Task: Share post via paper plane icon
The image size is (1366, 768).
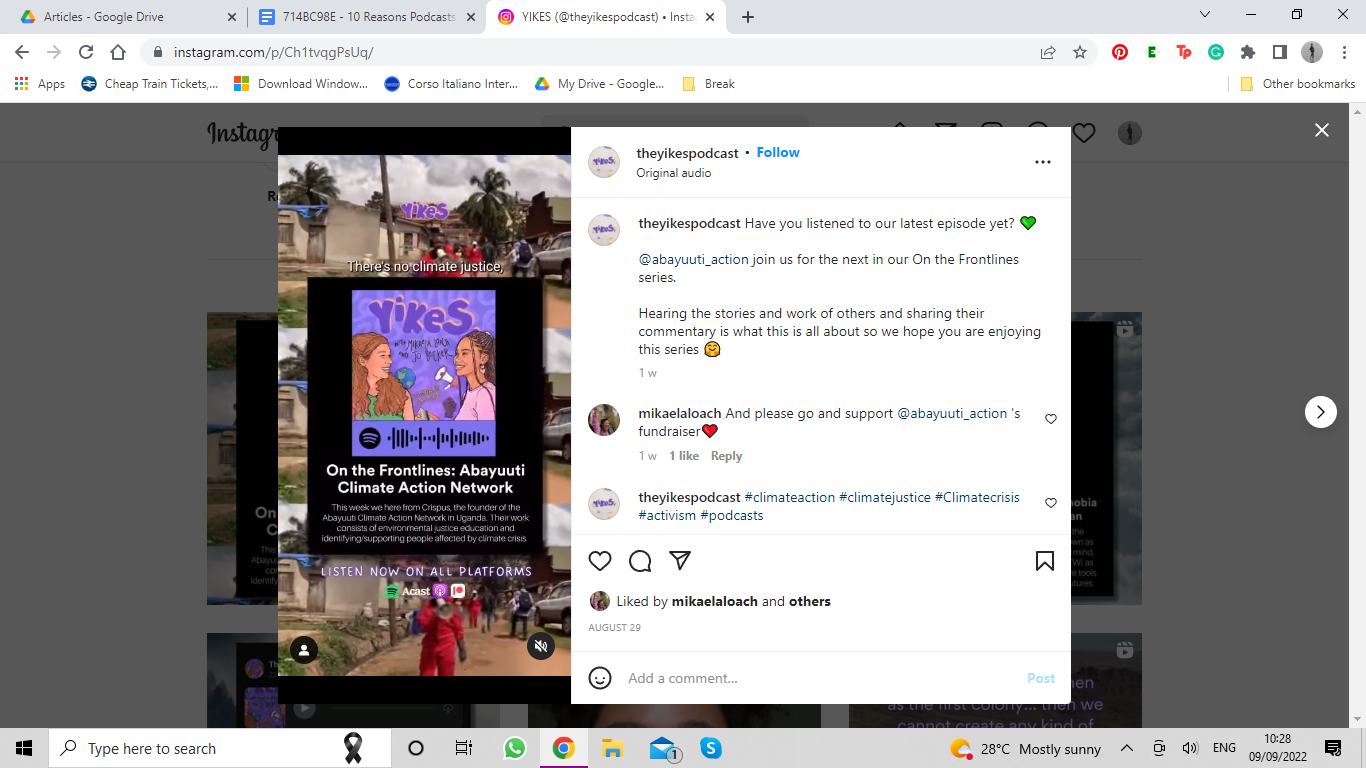Action: tap(680, 561)
